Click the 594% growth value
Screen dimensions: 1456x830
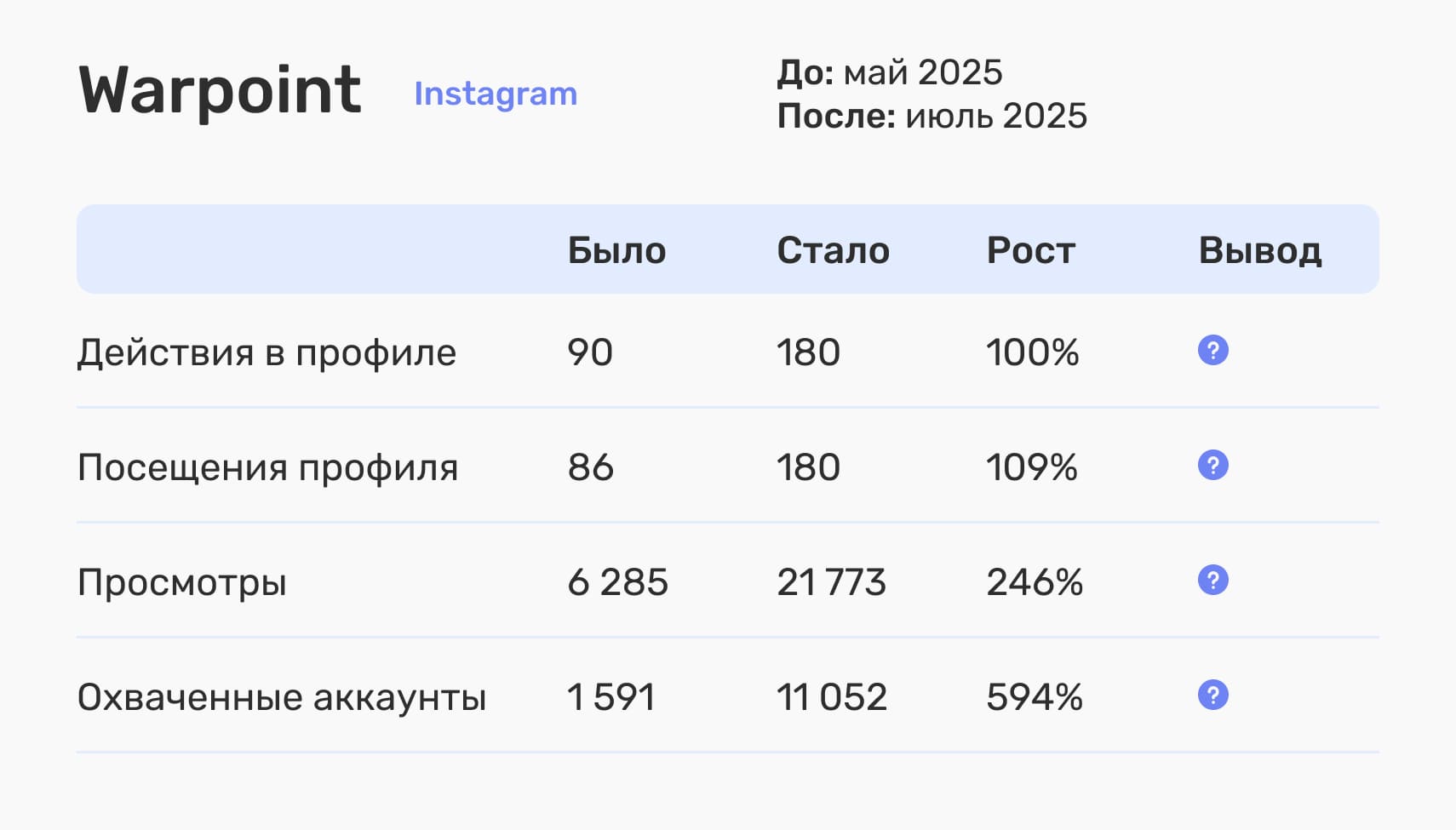point(1034,697)
